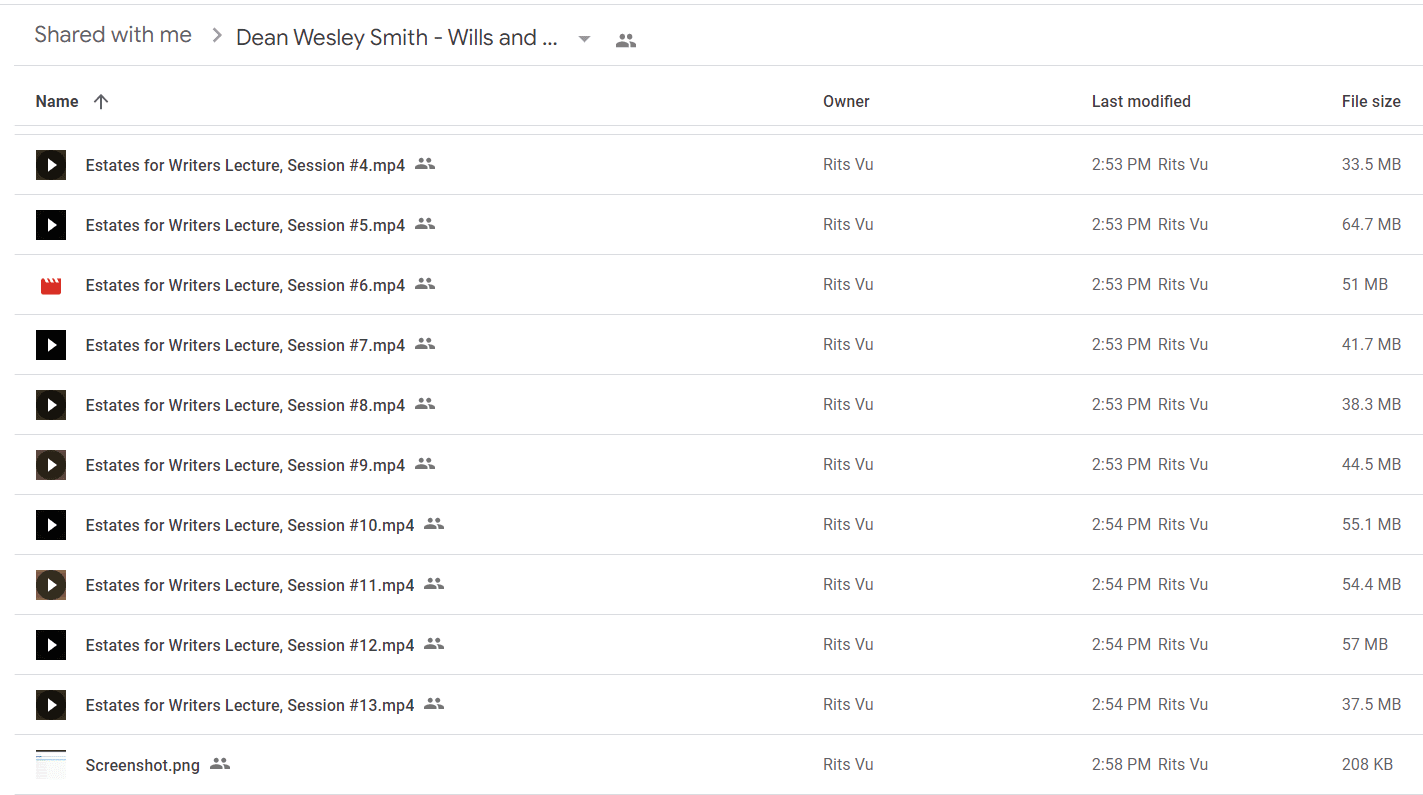The height and width of the screenshot is (795, 1423).
Task: Click the play thumbnail for Session #9.mp4
Action: (x=51, y=465)
